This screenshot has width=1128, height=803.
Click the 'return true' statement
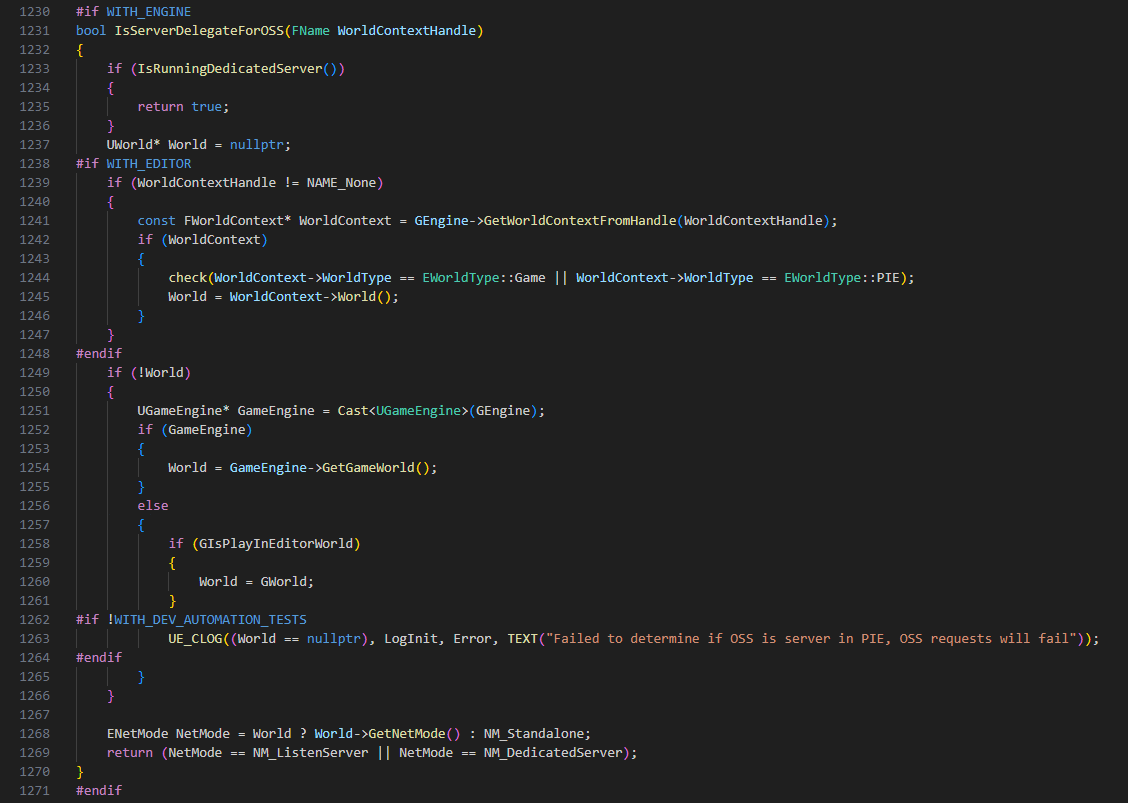pyautogui.click(x=183, y=106)
